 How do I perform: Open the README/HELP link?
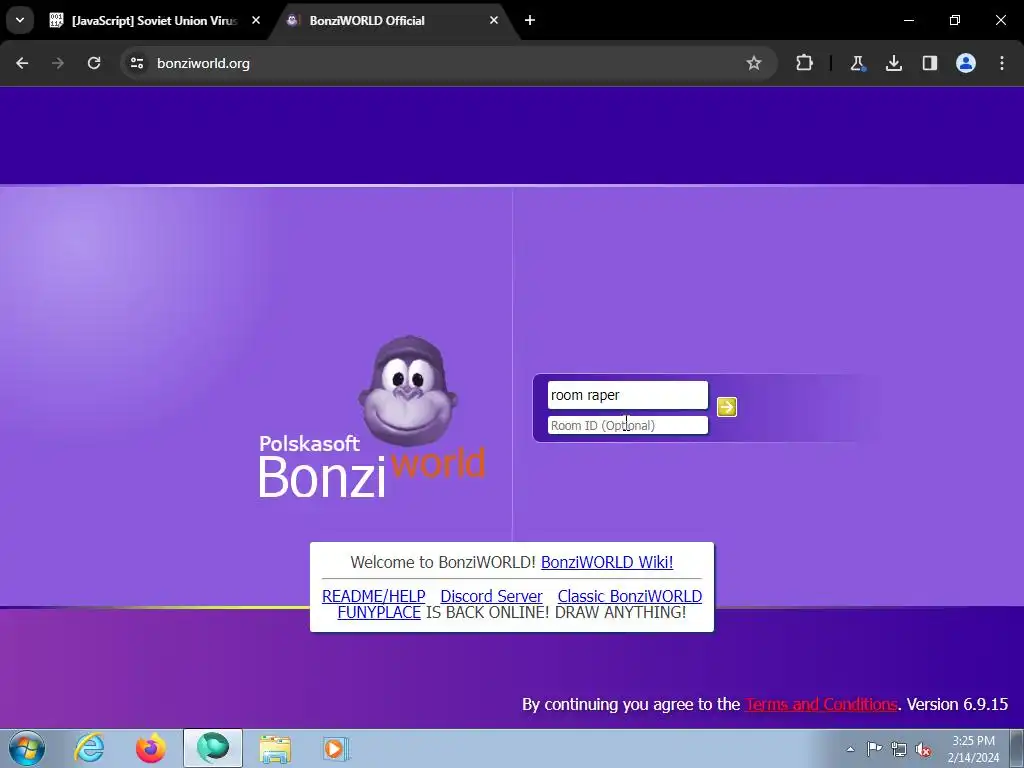point(374,596)
